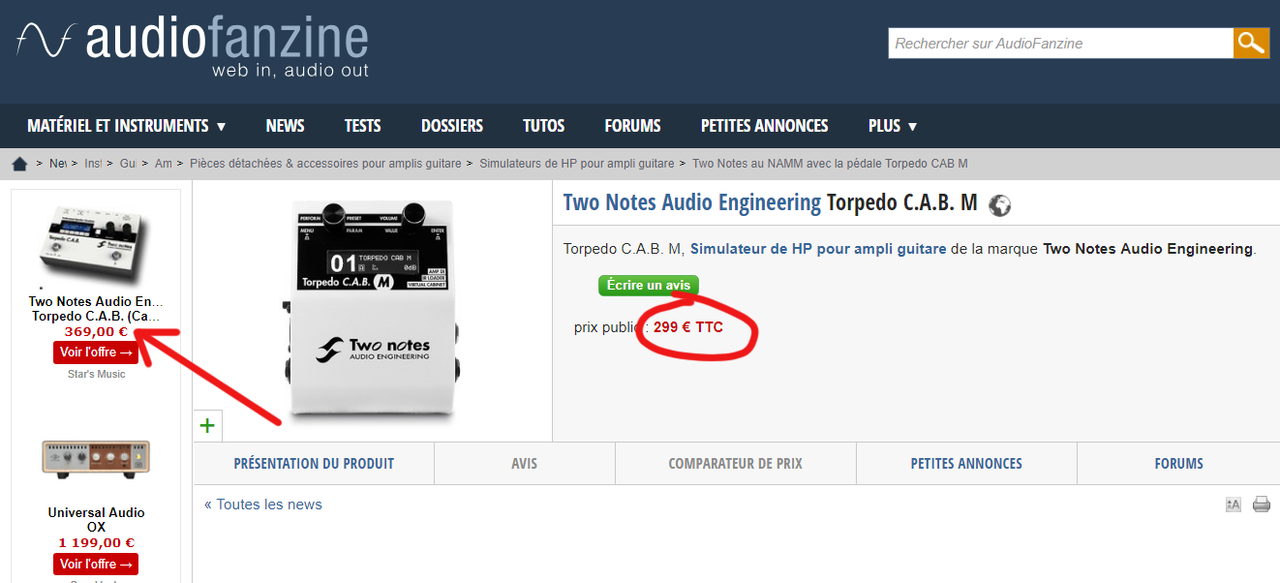This screenshot has height=583, width=1280.
Task: Open the Forums item in top navigation
Action: (633, 126)
